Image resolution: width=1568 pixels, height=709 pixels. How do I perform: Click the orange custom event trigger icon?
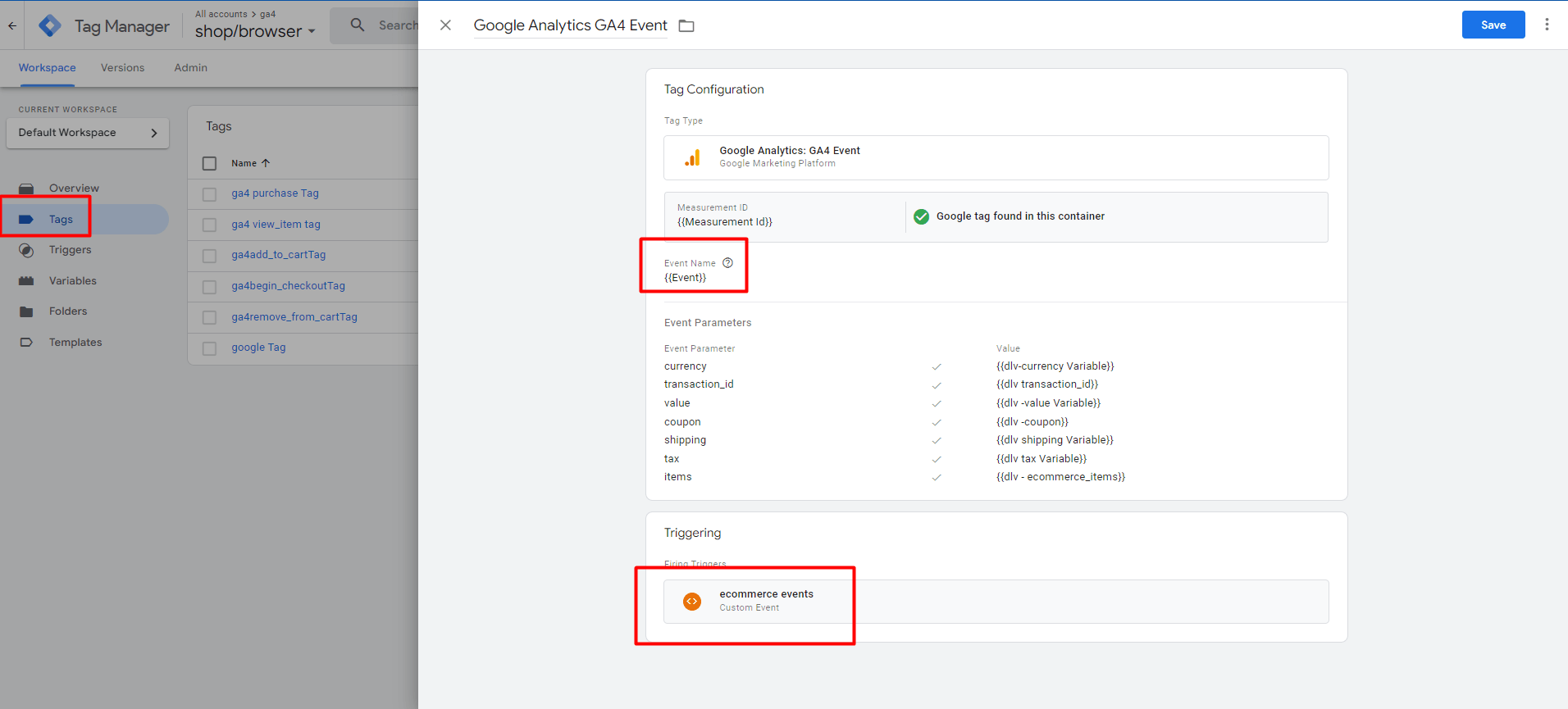tap(692, 602)
